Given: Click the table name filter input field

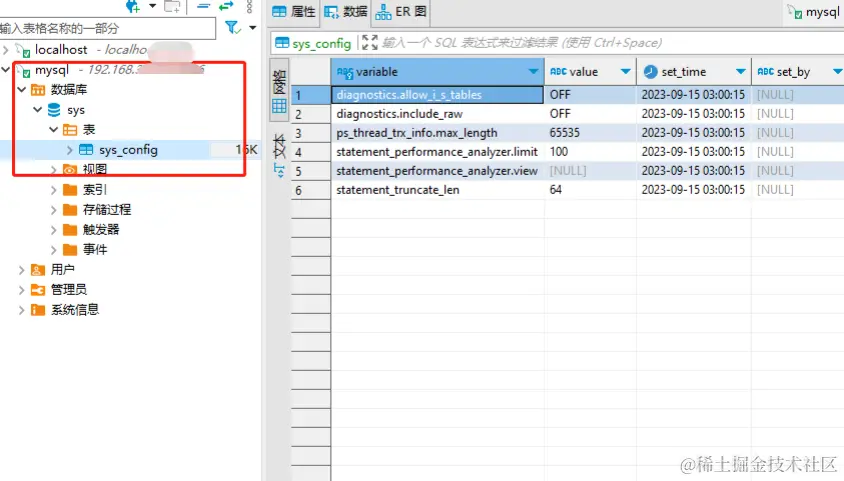Looking at the screenshot, I should (x=107, y=28).
